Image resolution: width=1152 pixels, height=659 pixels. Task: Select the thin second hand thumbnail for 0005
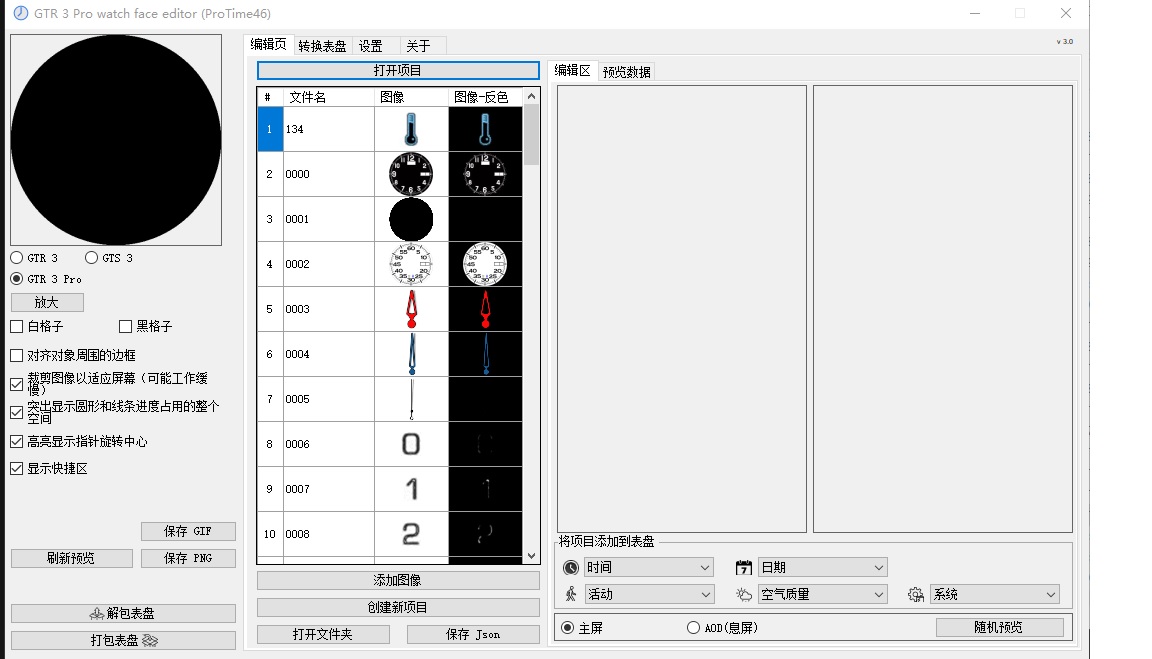pos(411,399)
